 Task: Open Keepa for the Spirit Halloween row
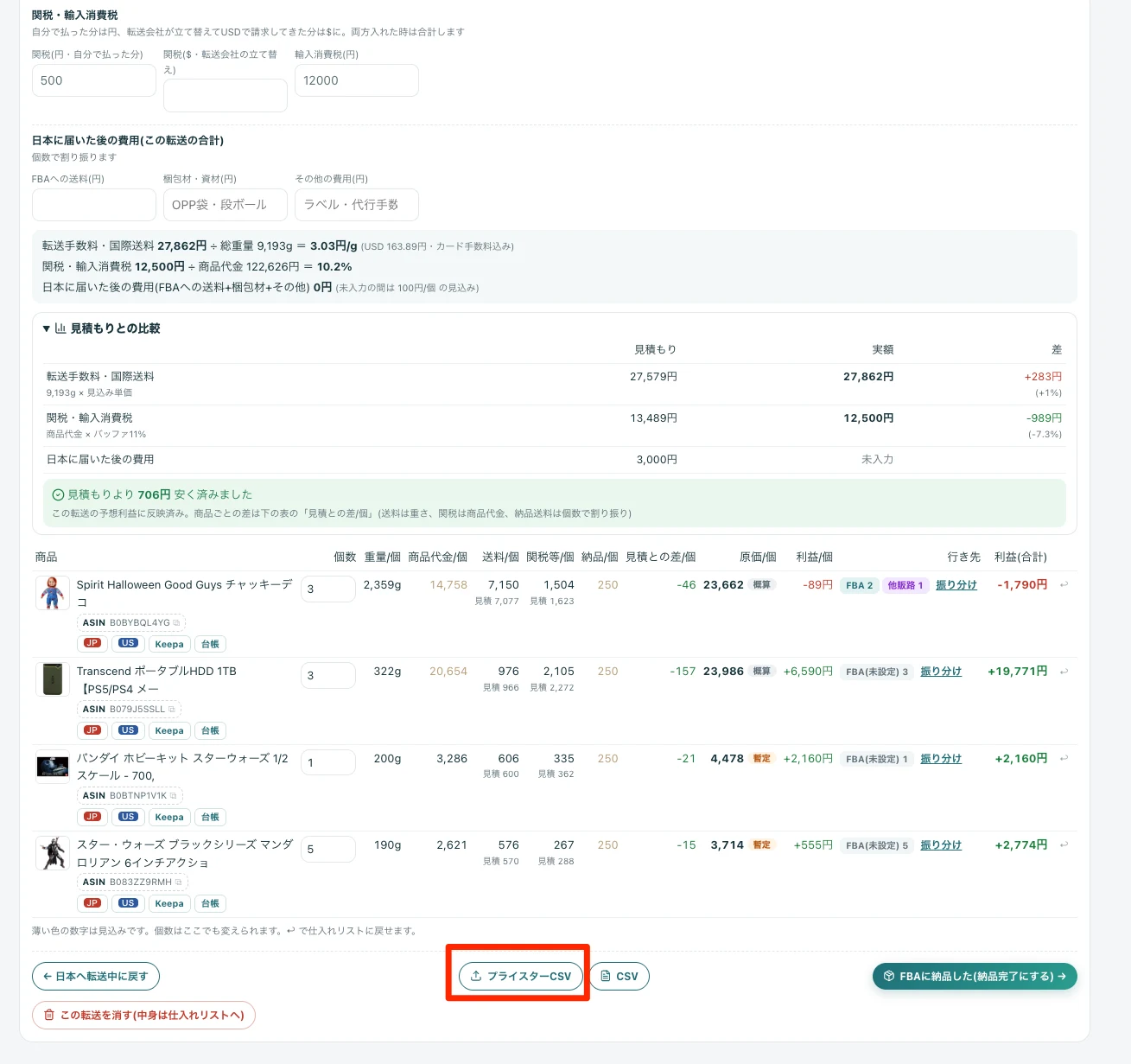point(169,644)
